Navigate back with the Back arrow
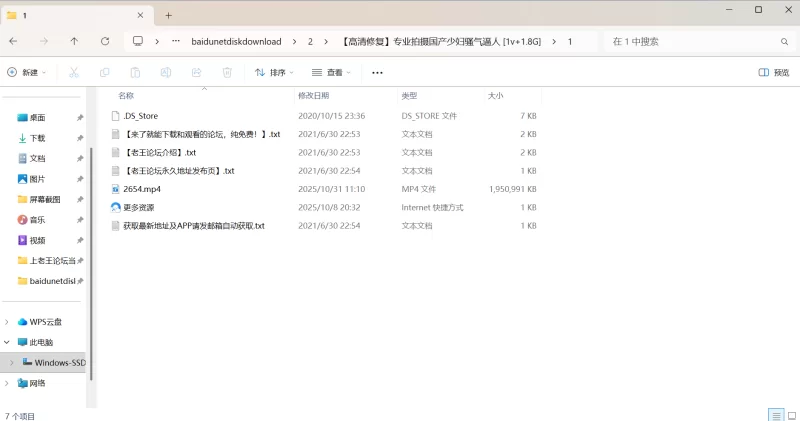Screen dimensions: 800x421 [x=13, y=41]
